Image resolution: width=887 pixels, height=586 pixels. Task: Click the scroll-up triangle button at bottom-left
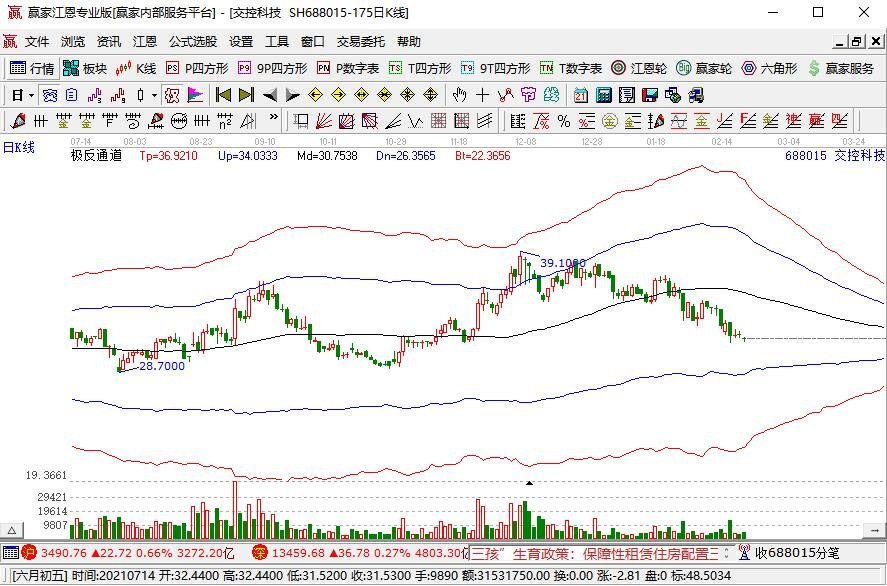coord(11,531)
